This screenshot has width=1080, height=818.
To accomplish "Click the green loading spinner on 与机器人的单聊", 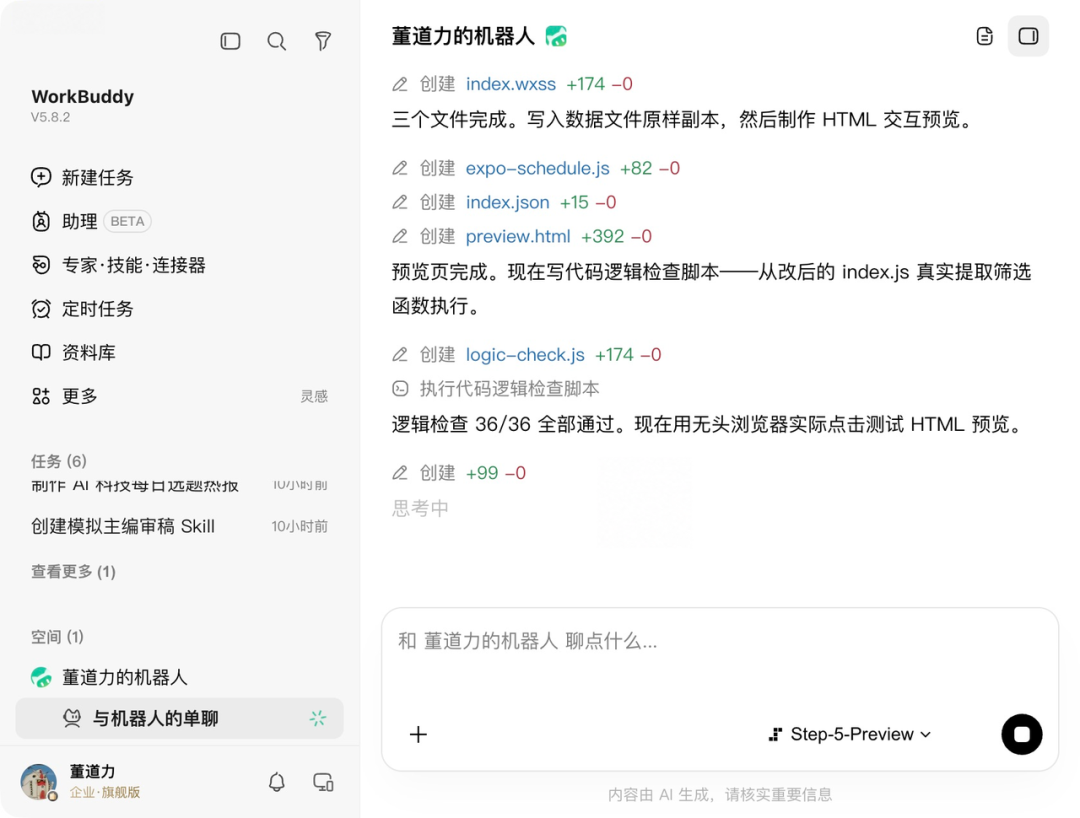I will [318, 718].
